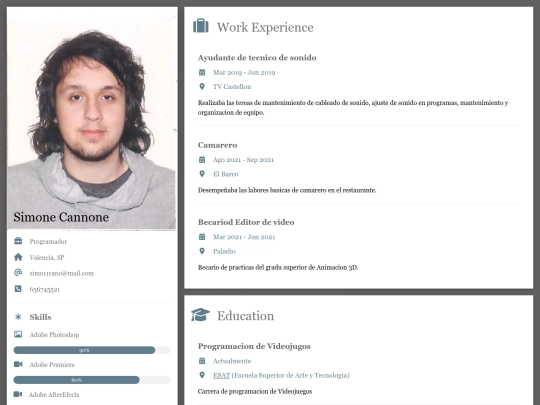Click the location pin beside El Barco
Viewport: 540px width, 405px height.
[x=202, y=174]
